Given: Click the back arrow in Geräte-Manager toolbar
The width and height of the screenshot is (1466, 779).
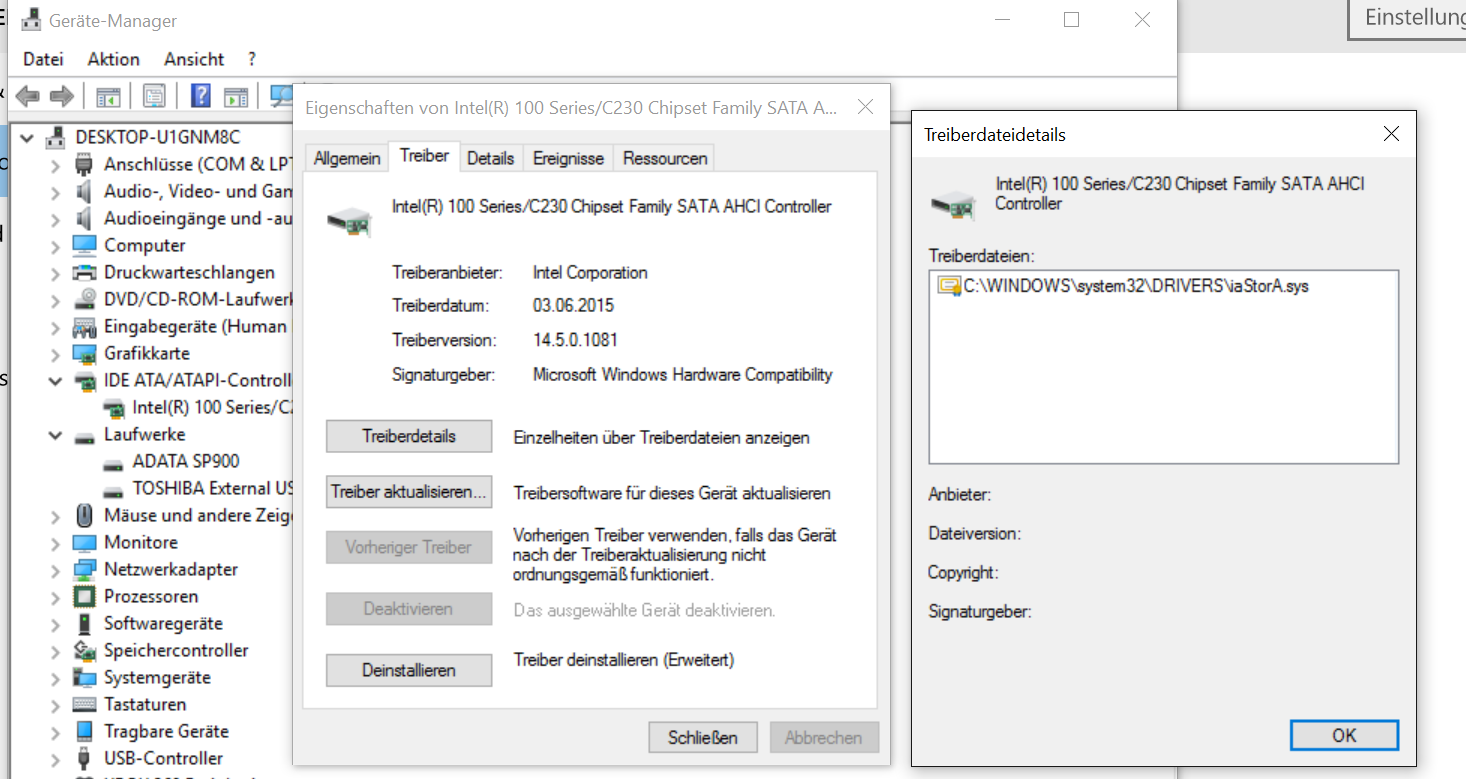Looking at the screenshot, I should tap(27, 96).
